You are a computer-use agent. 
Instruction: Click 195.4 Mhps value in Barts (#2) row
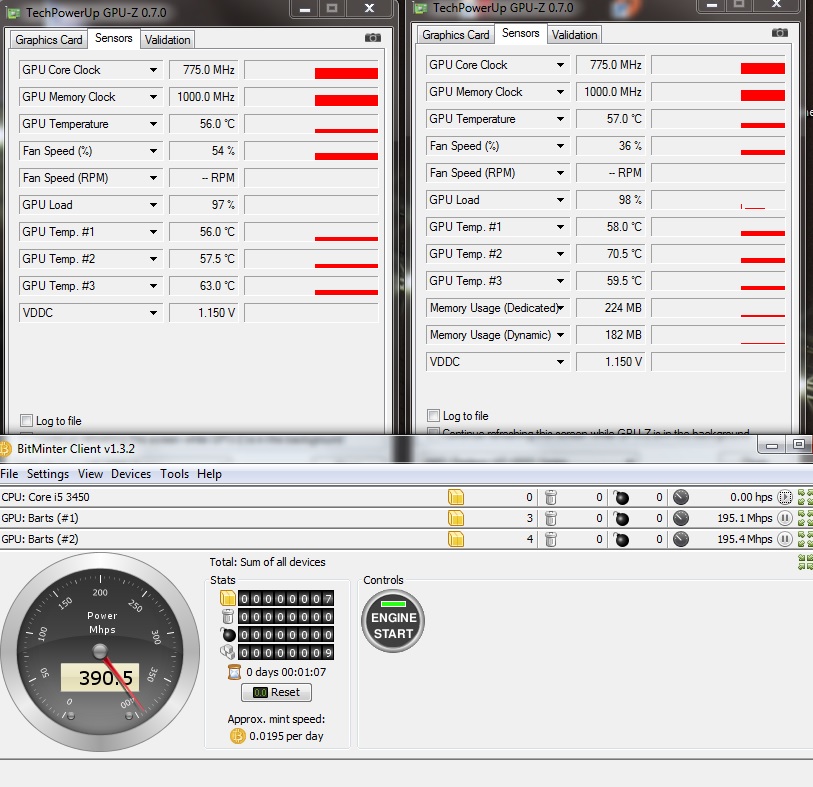(745, 539)
